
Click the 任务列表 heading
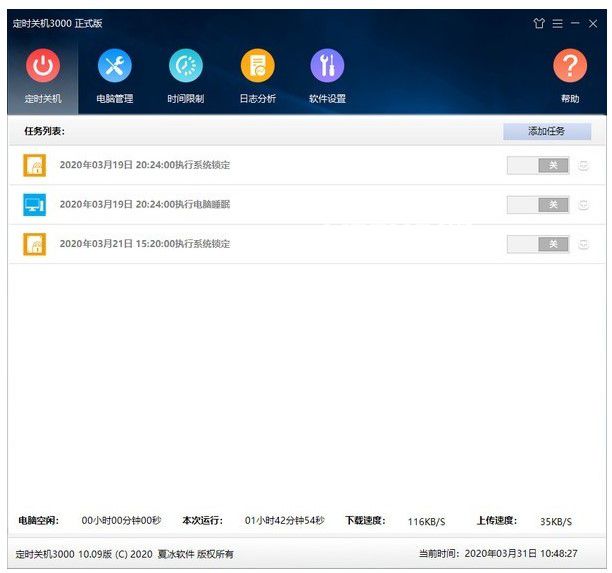click(x=44, y=131)
